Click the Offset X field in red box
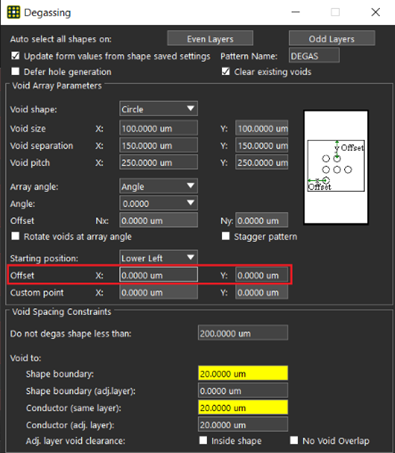The width and height of the screenshot is (395, 453). tap(158, 275)
